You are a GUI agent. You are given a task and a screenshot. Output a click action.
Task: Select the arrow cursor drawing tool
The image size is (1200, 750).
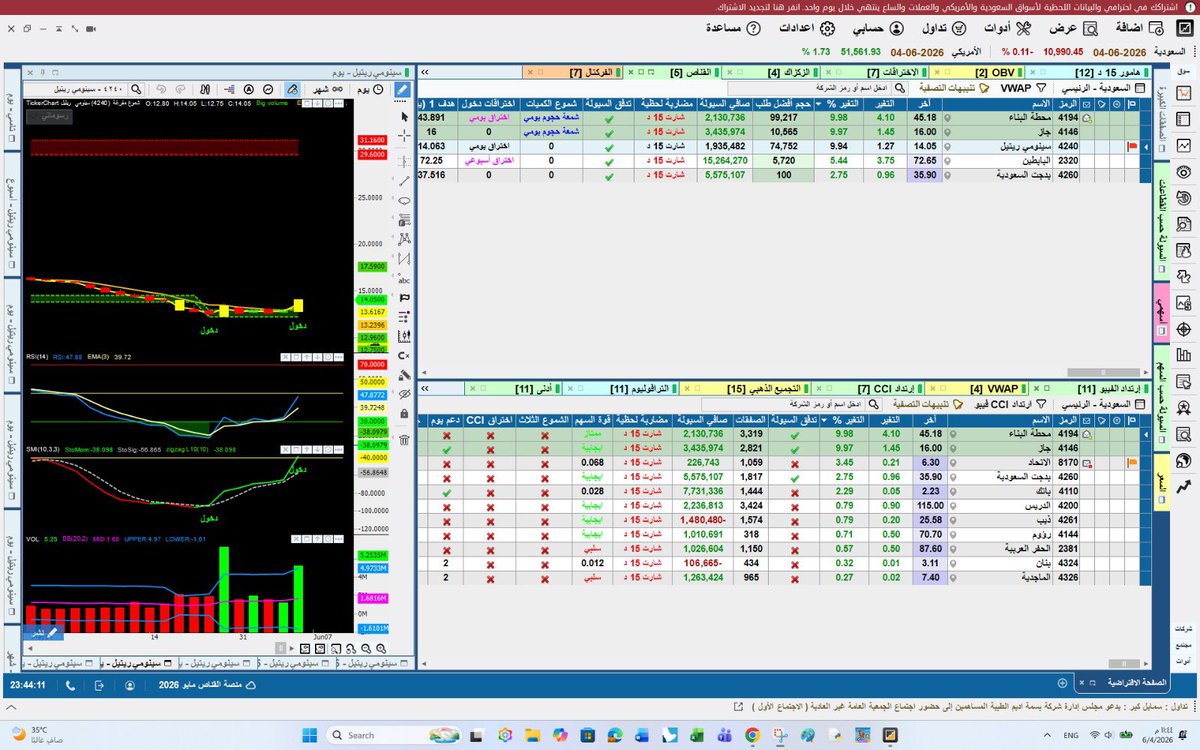(403, 117)
